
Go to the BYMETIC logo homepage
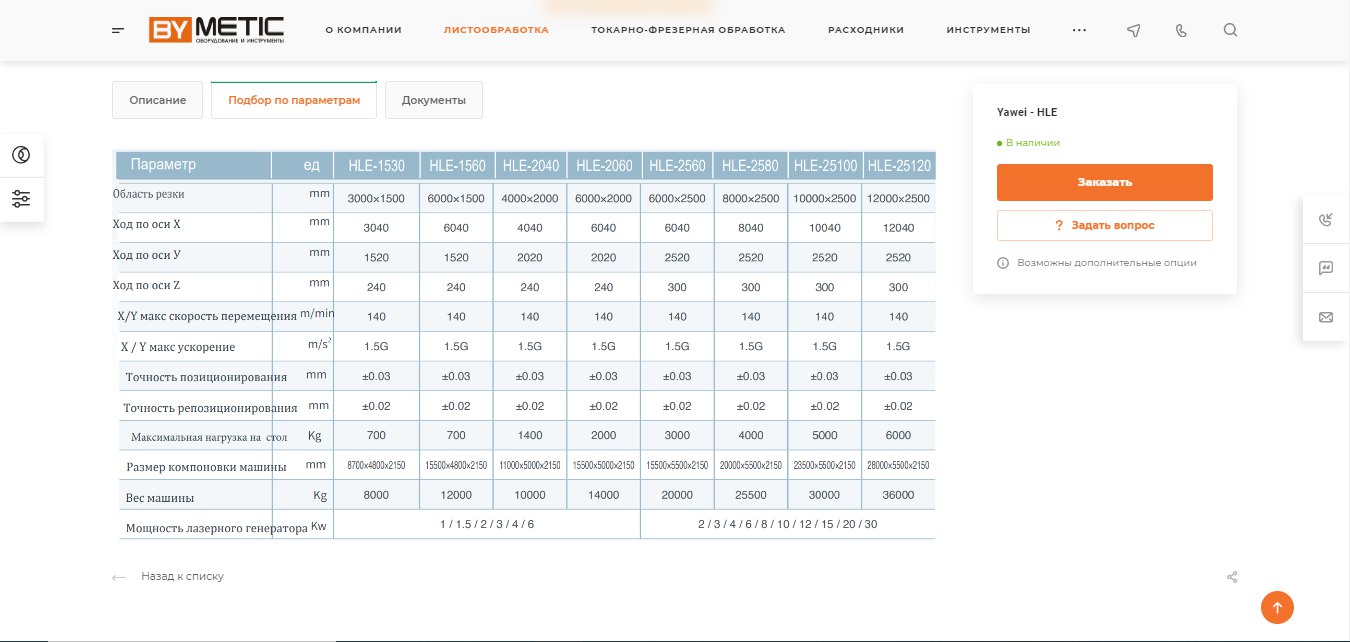tap(217, 30)
